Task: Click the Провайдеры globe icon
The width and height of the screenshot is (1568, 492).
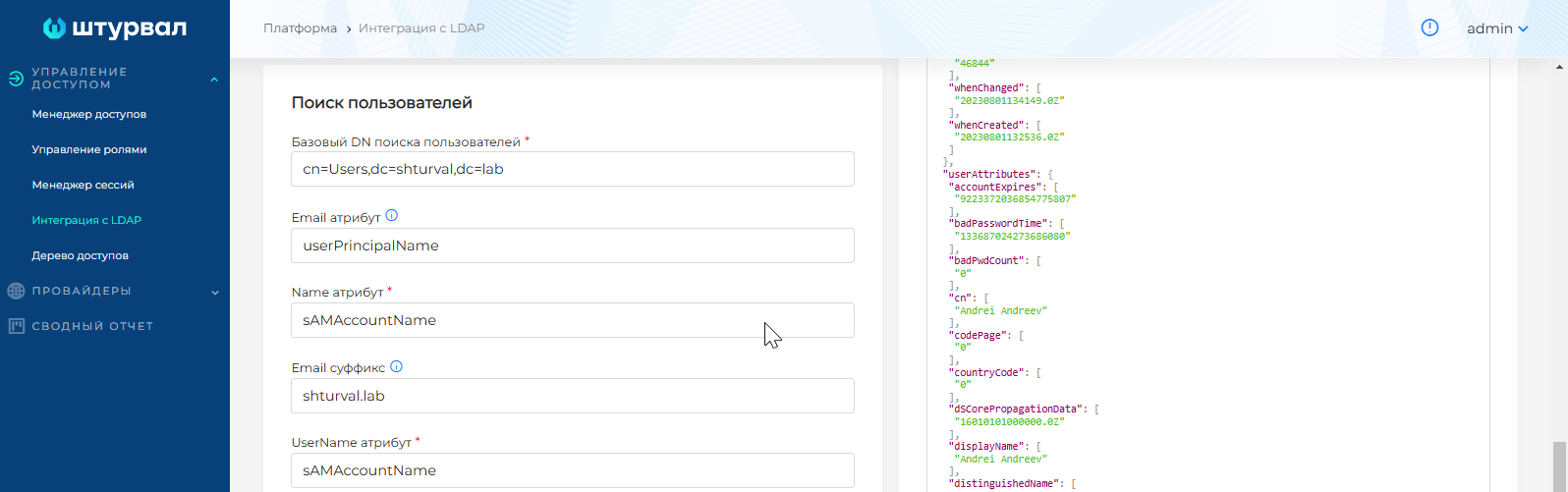Action: [16, 291]
